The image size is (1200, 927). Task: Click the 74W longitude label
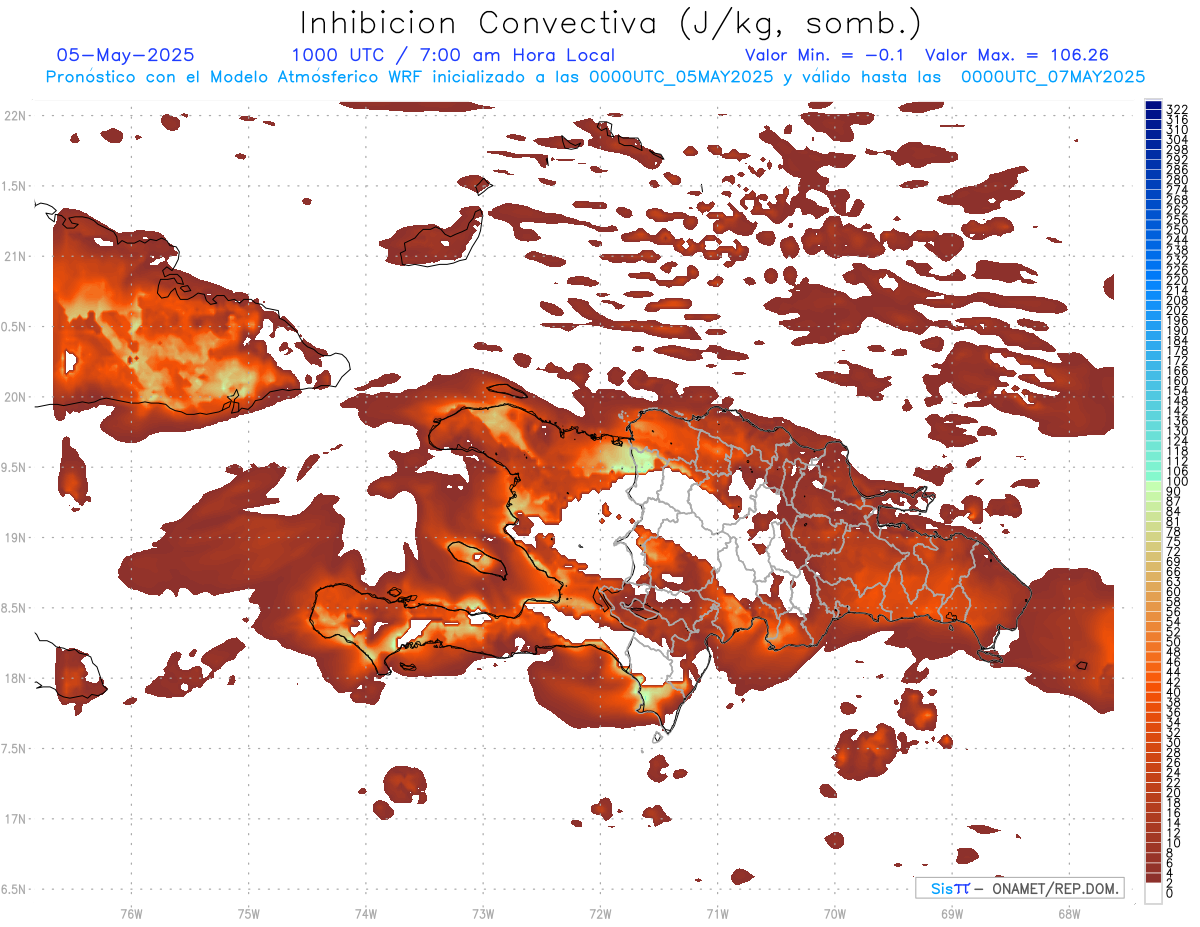tap(366, 913)
